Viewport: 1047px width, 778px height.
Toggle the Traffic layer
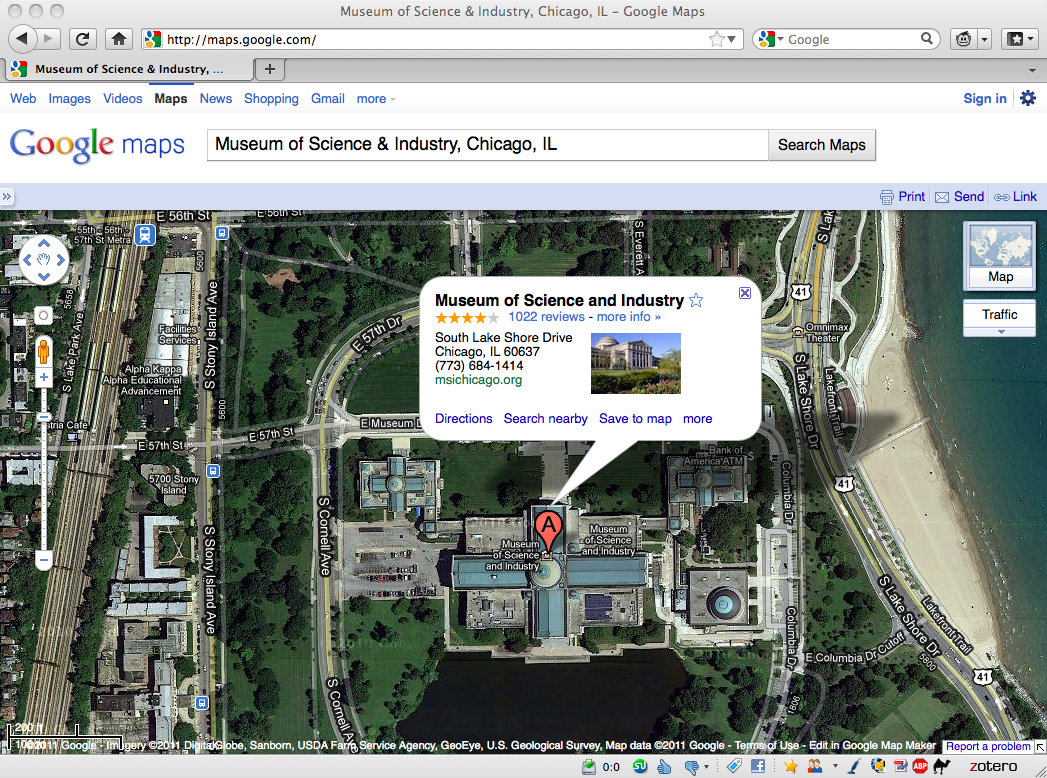tap(1000, 314)
